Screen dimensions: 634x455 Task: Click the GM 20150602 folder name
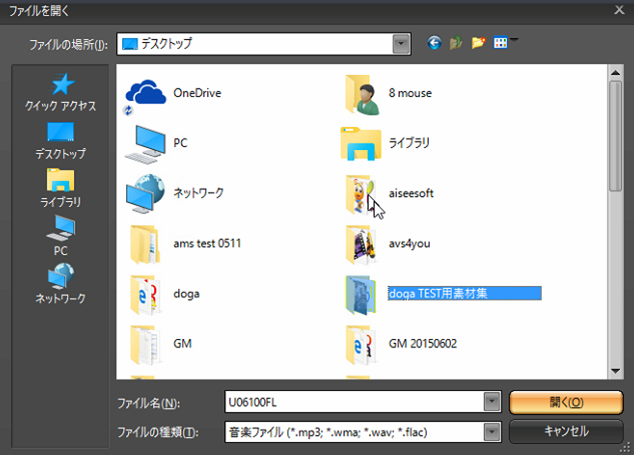(423, 344)
